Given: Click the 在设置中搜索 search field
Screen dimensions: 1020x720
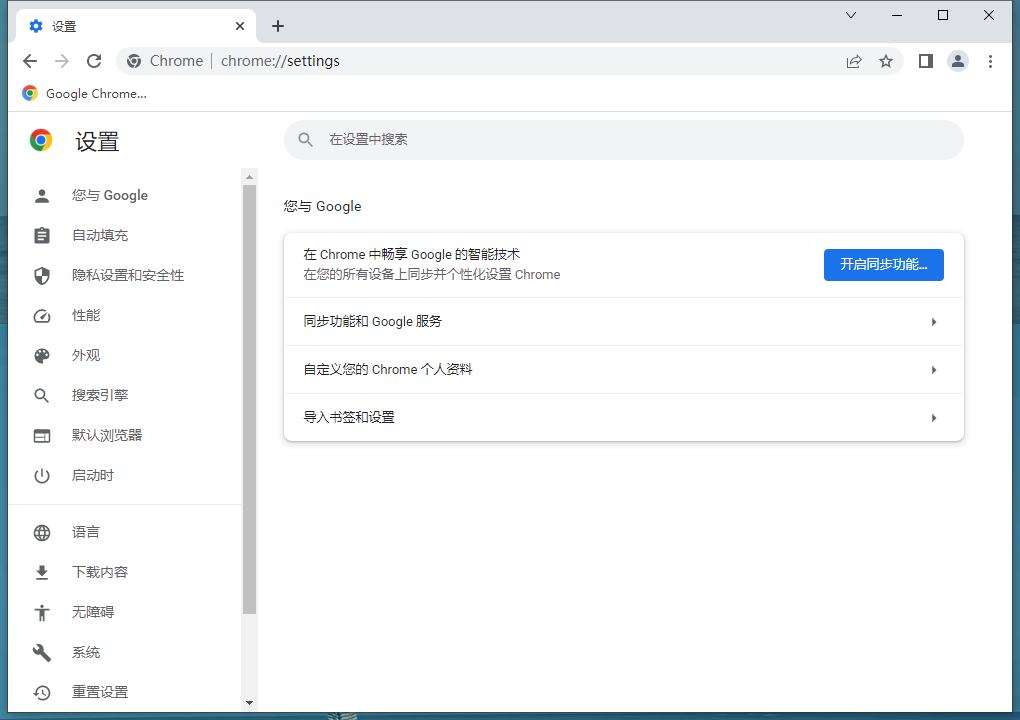Looking at the screenshot, I should (x=623, y=140).
